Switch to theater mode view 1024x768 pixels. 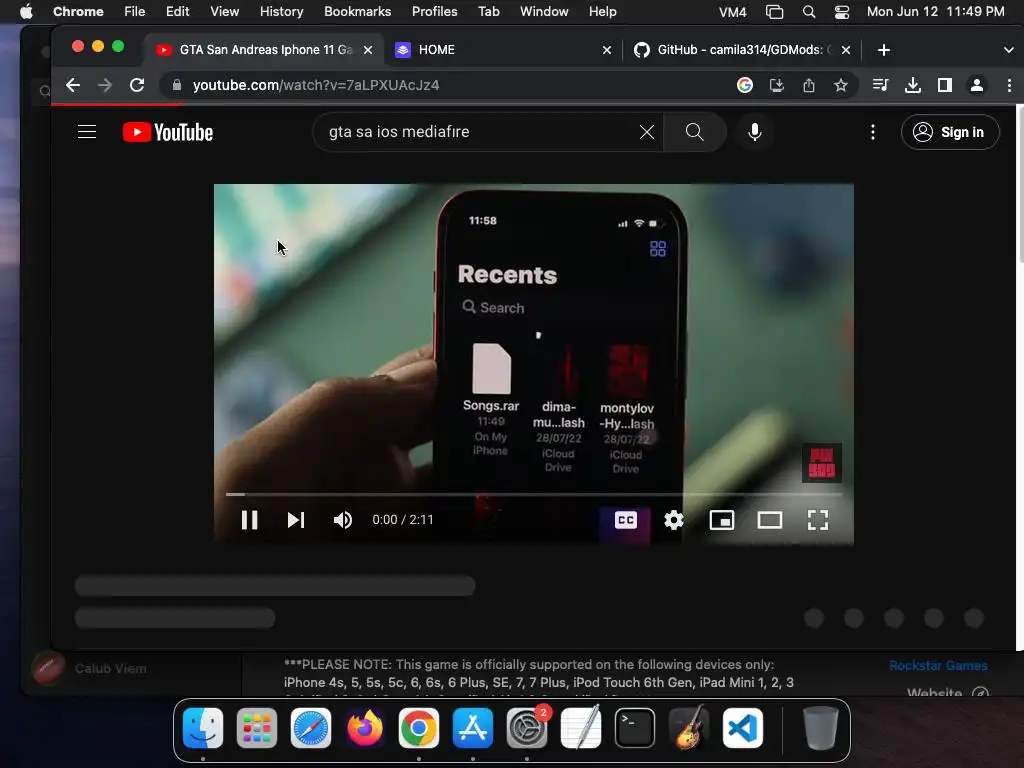coord(770,520)
